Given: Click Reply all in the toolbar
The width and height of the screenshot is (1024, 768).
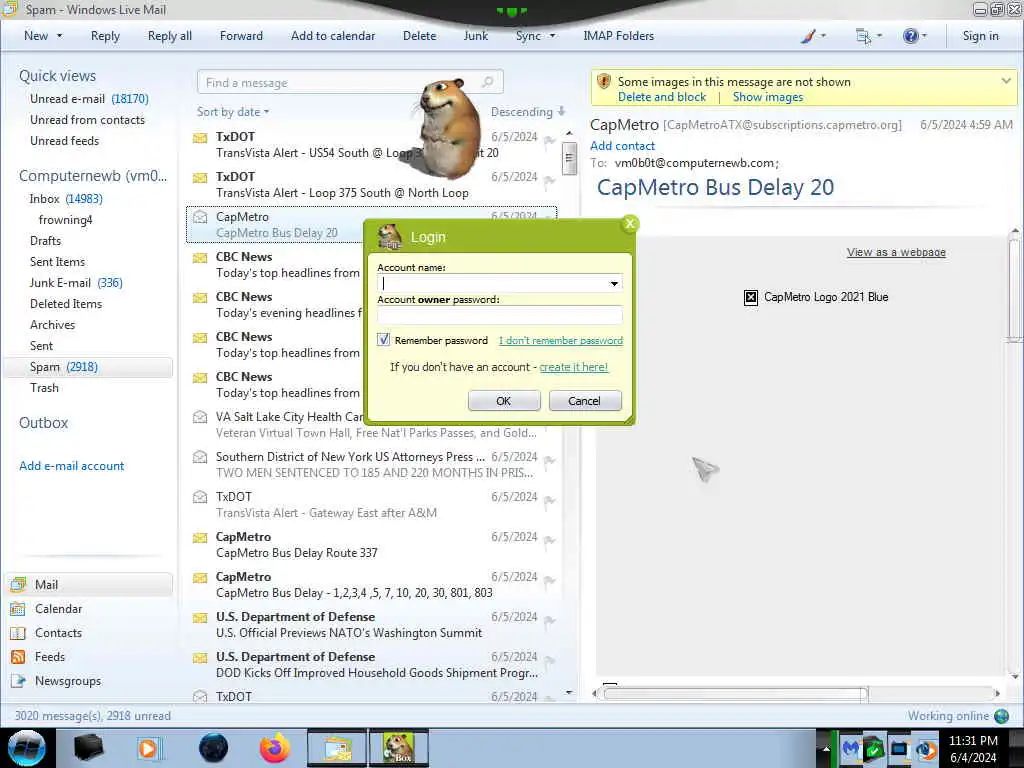Looking at the screenshot, I should pos(170,36).
